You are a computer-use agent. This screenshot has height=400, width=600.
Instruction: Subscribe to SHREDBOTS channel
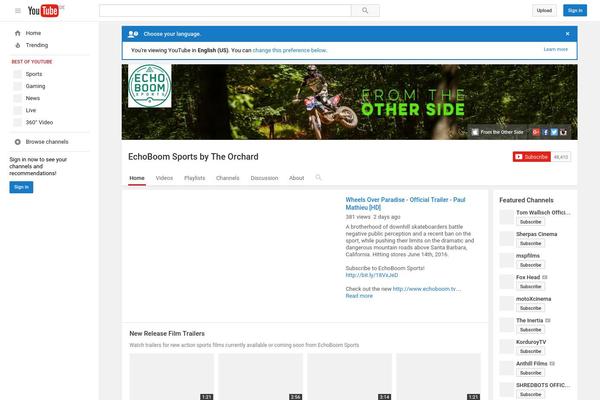(x=530, y=394)
